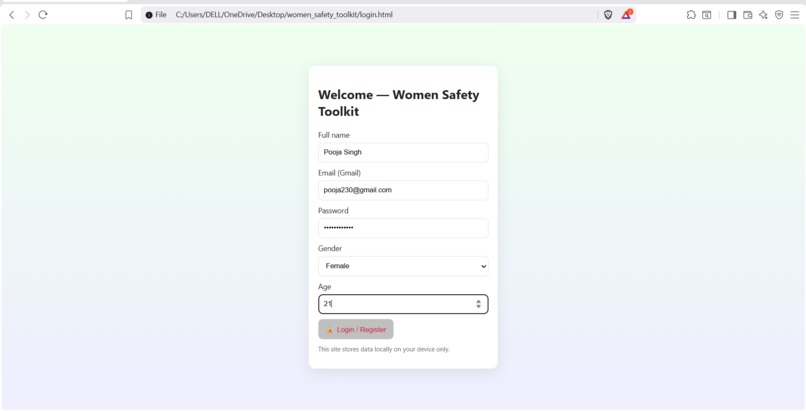Click the address bar URL for login.html
The image size is (806, 411).
tap(284, 15)
